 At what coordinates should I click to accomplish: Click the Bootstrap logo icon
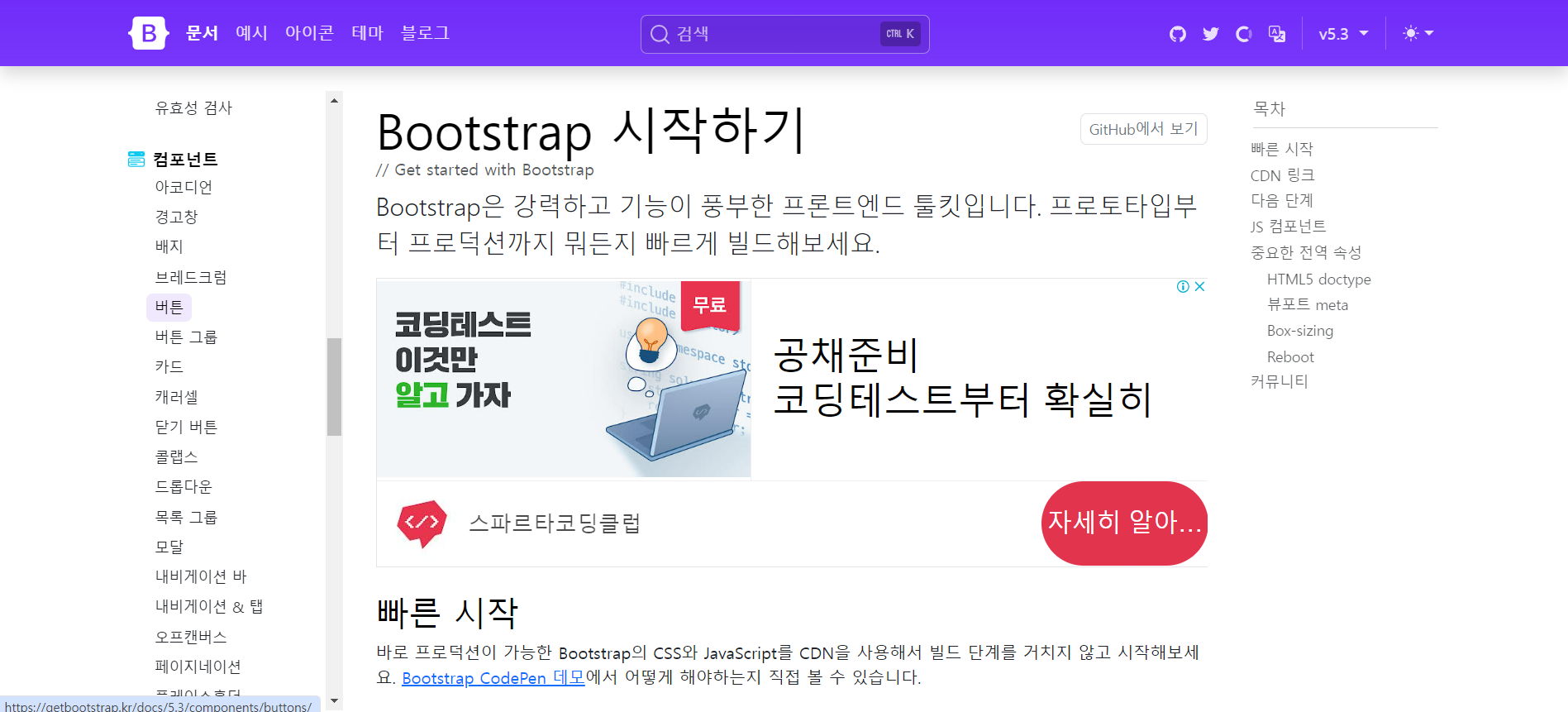coord(149,33)
